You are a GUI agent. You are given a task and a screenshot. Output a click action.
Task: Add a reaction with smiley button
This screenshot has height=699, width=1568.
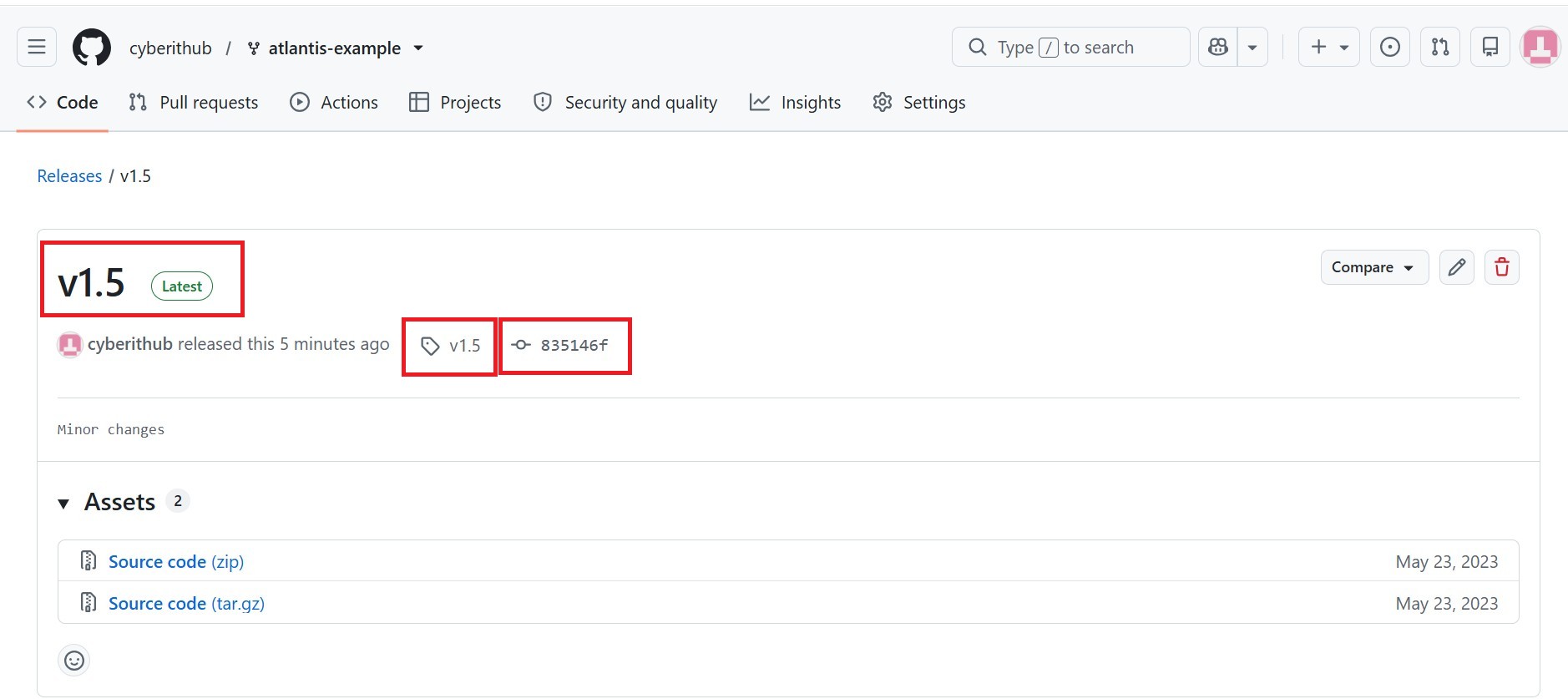pyautogui.click(x=74, y=661)
